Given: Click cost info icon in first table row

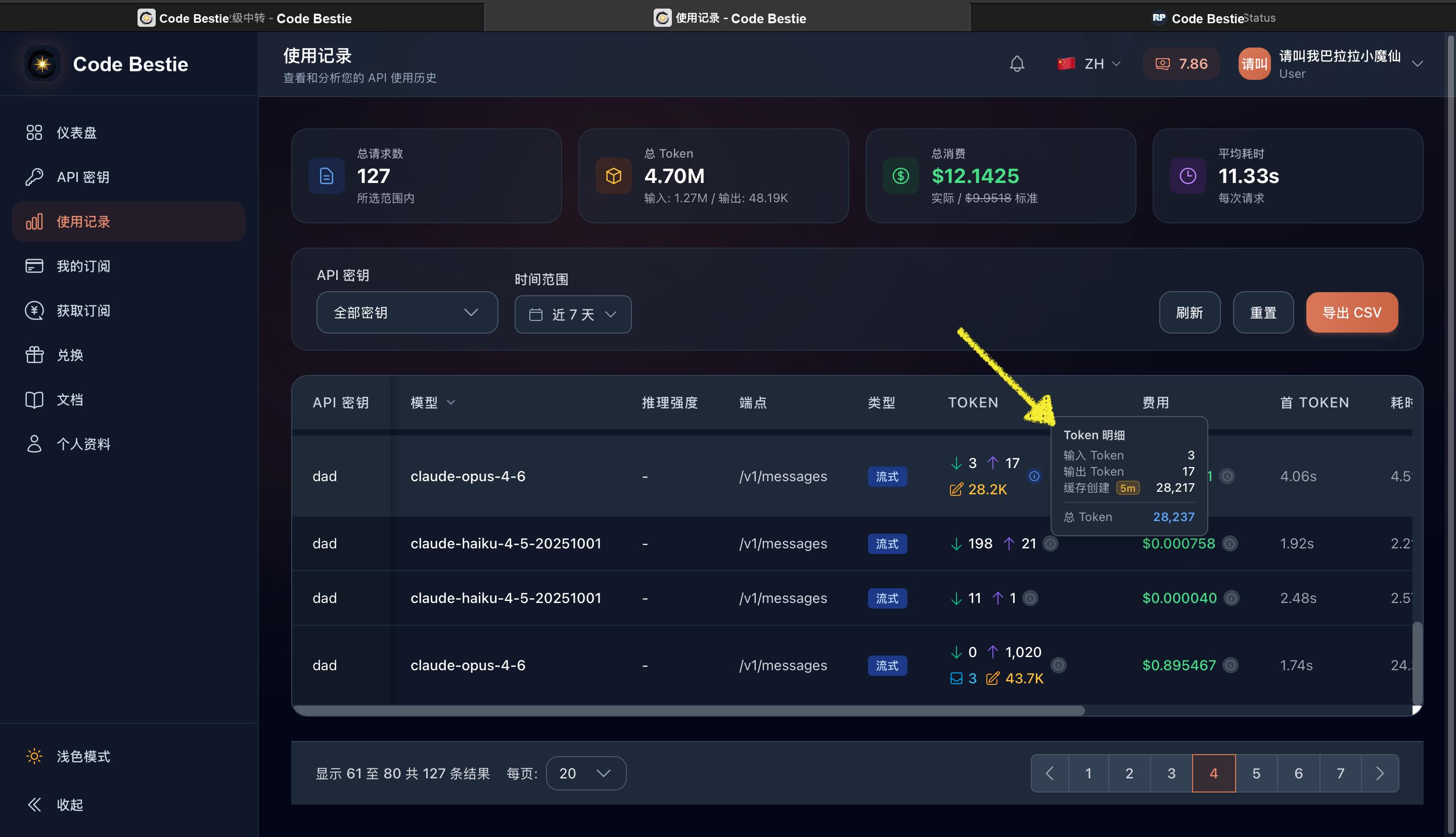Looking at the screenshot, I should click(1226, 476).
